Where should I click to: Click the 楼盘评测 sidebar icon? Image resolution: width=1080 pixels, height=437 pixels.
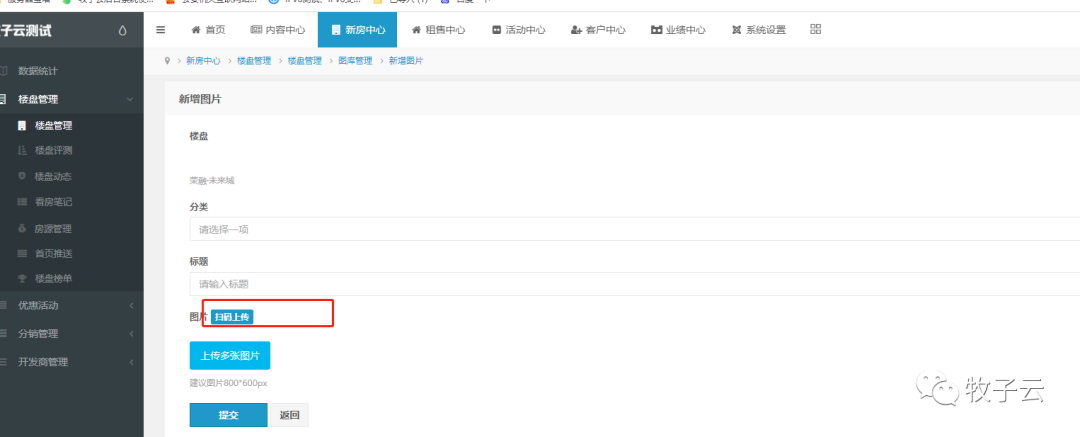click(x=22, y=151)
